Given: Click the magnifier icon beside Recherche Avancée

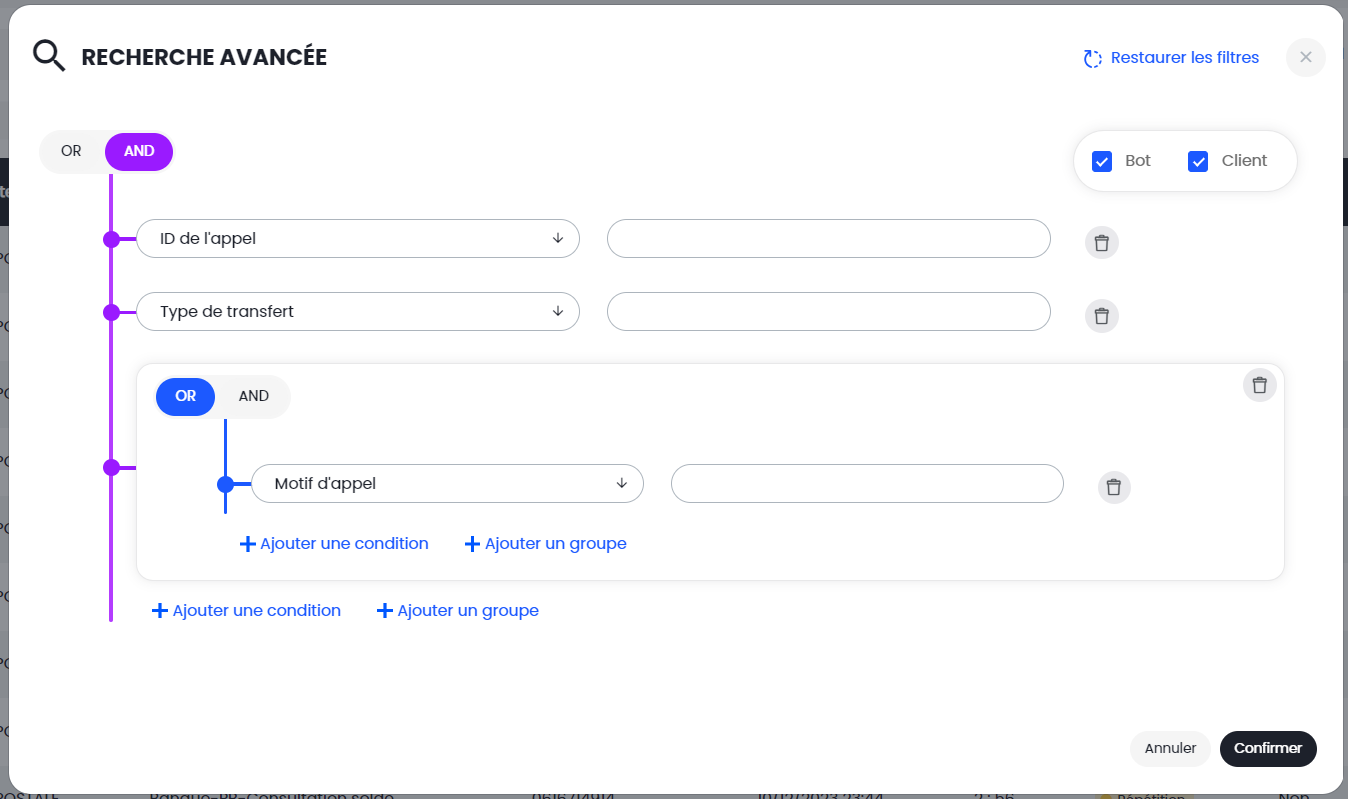Looking at the screenshot, I should (48, 56).
